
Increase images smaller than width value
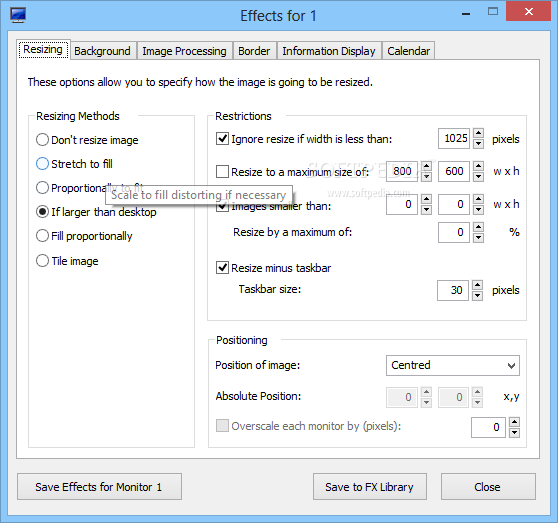tap(426, 199)
